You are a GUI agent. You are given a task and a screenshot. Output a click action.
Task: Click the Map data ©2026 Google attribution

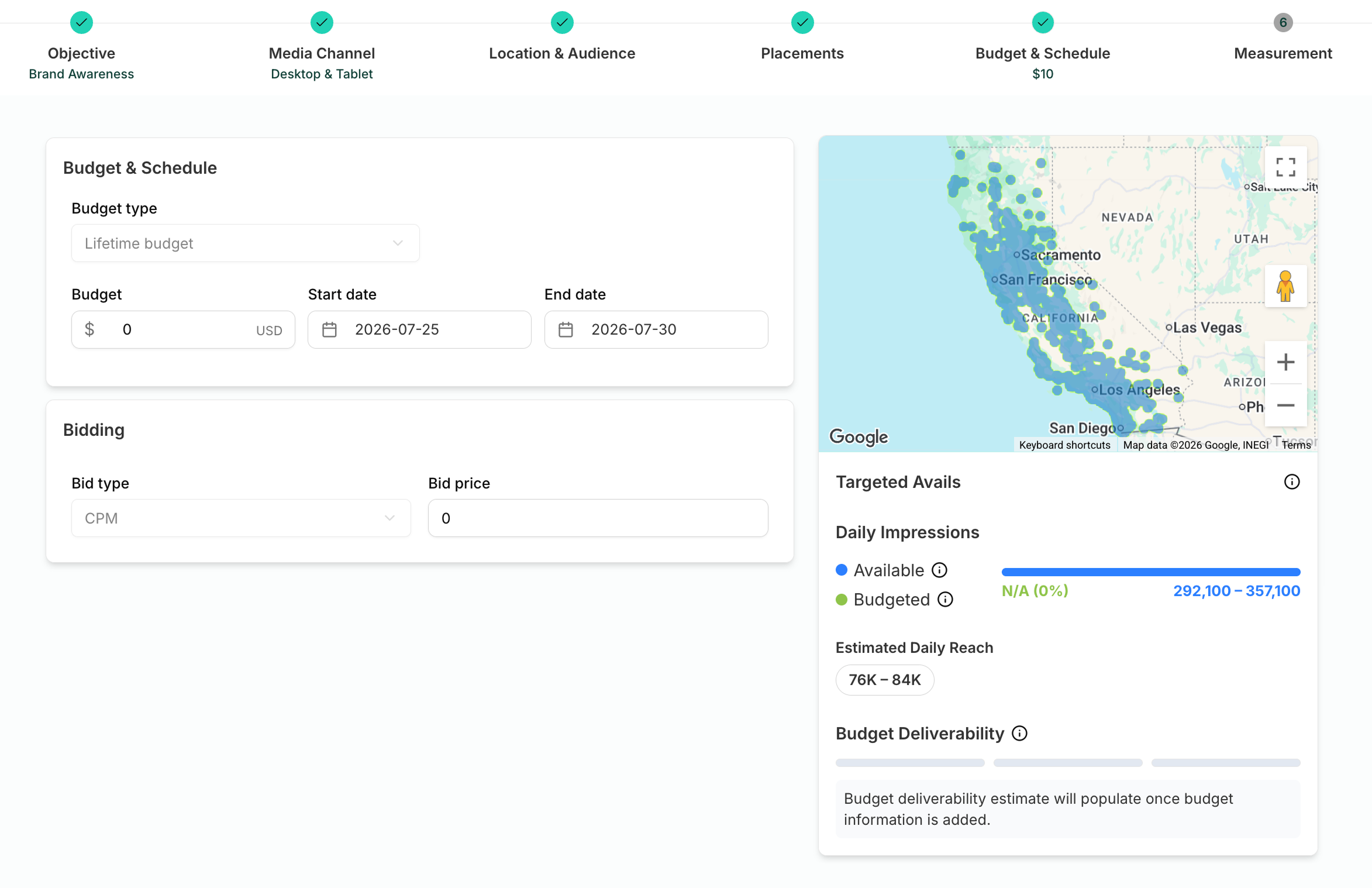(x=1196, y=445)
